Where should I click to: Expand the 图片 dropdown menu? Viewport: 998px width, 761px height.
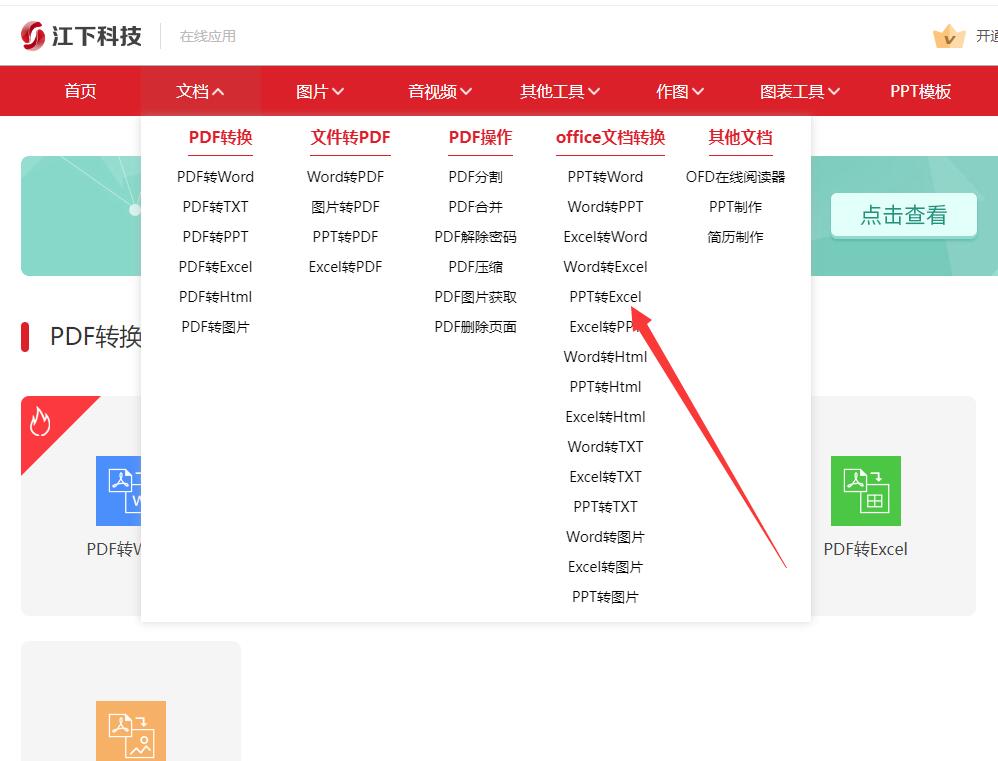320,90
